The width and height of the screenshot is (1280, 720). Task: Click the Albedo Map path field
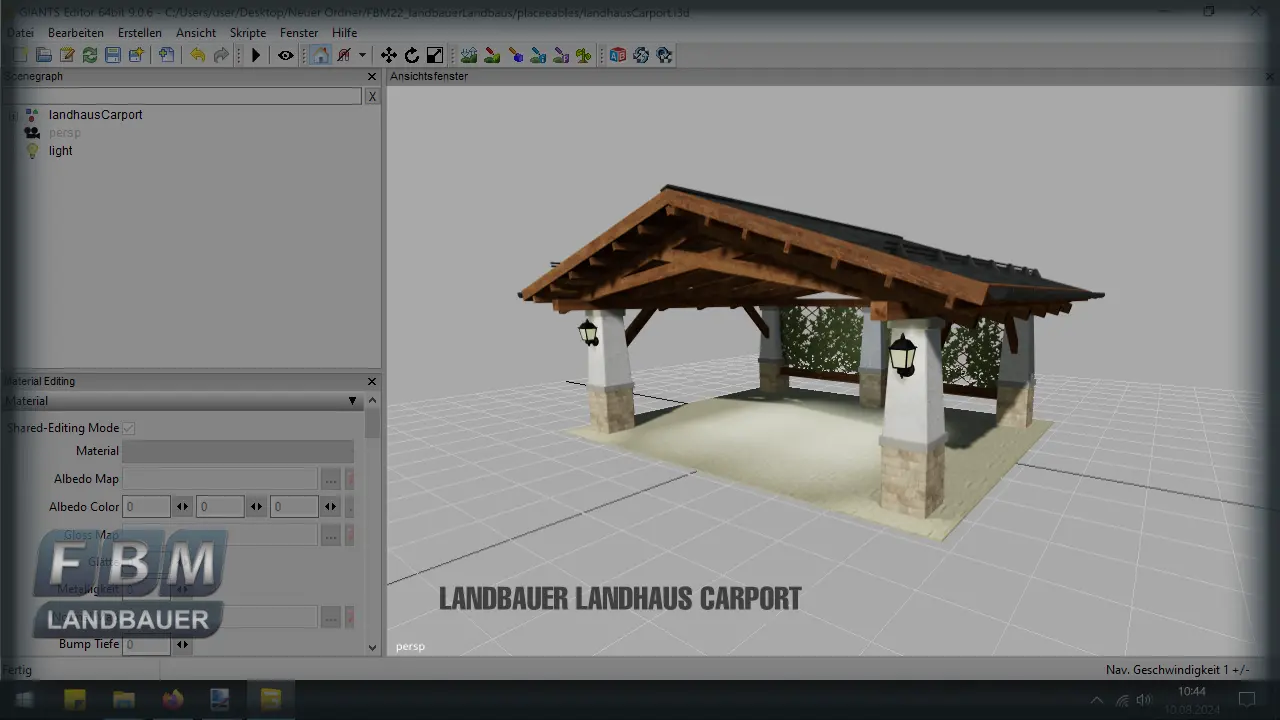coord(220,479)
